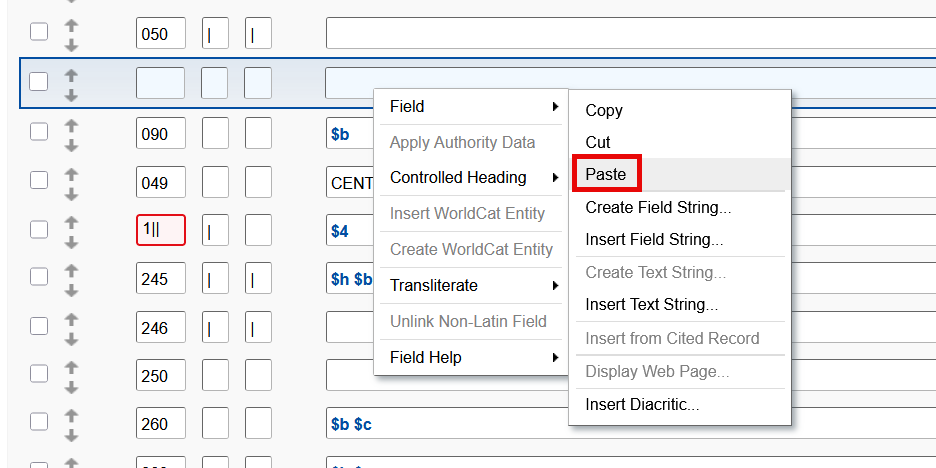Move the 245 field row down

coord(71,290)
